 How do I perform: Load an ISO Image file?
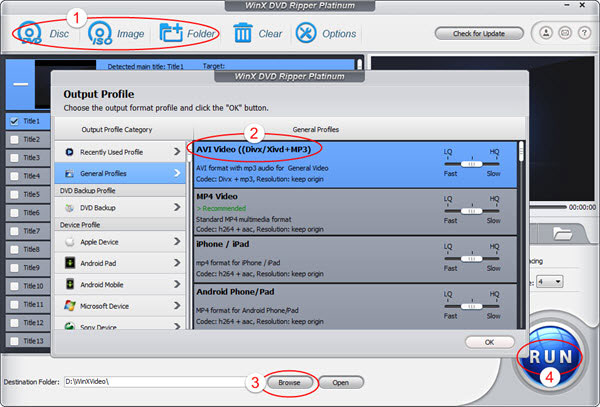(100, 33)
